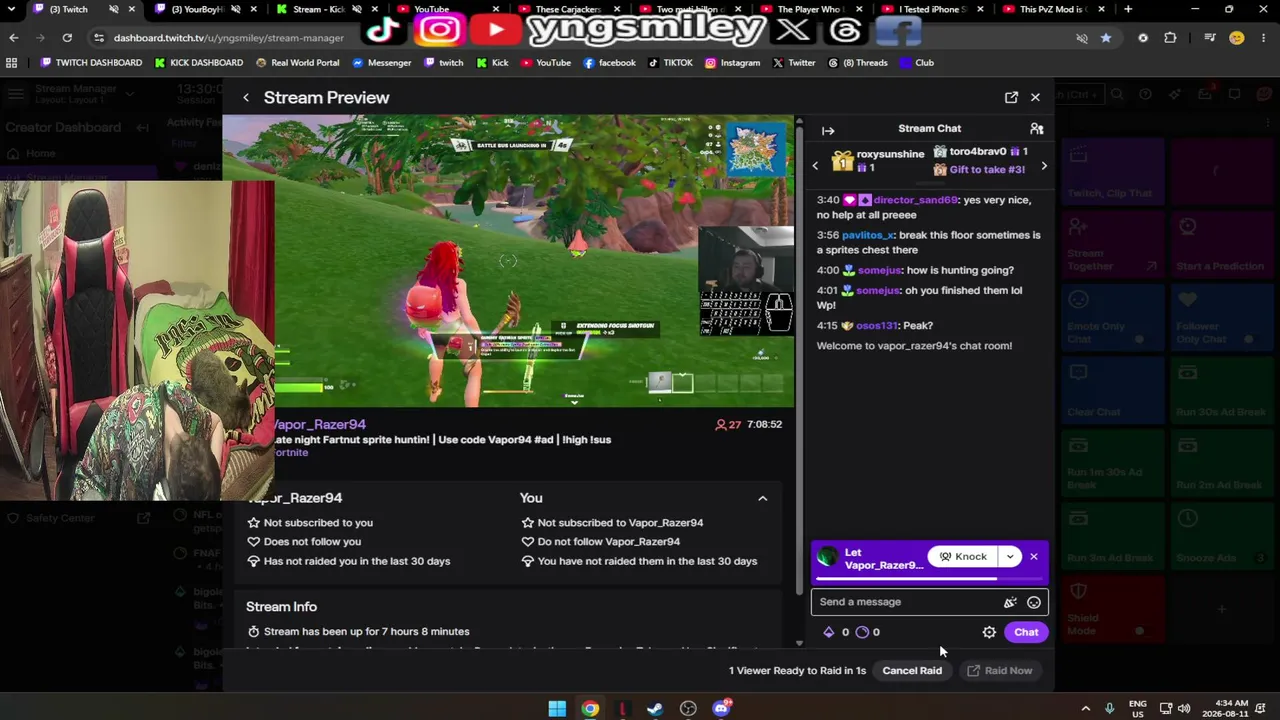Click chatter pavlitos_x's name

click(867, 235)
